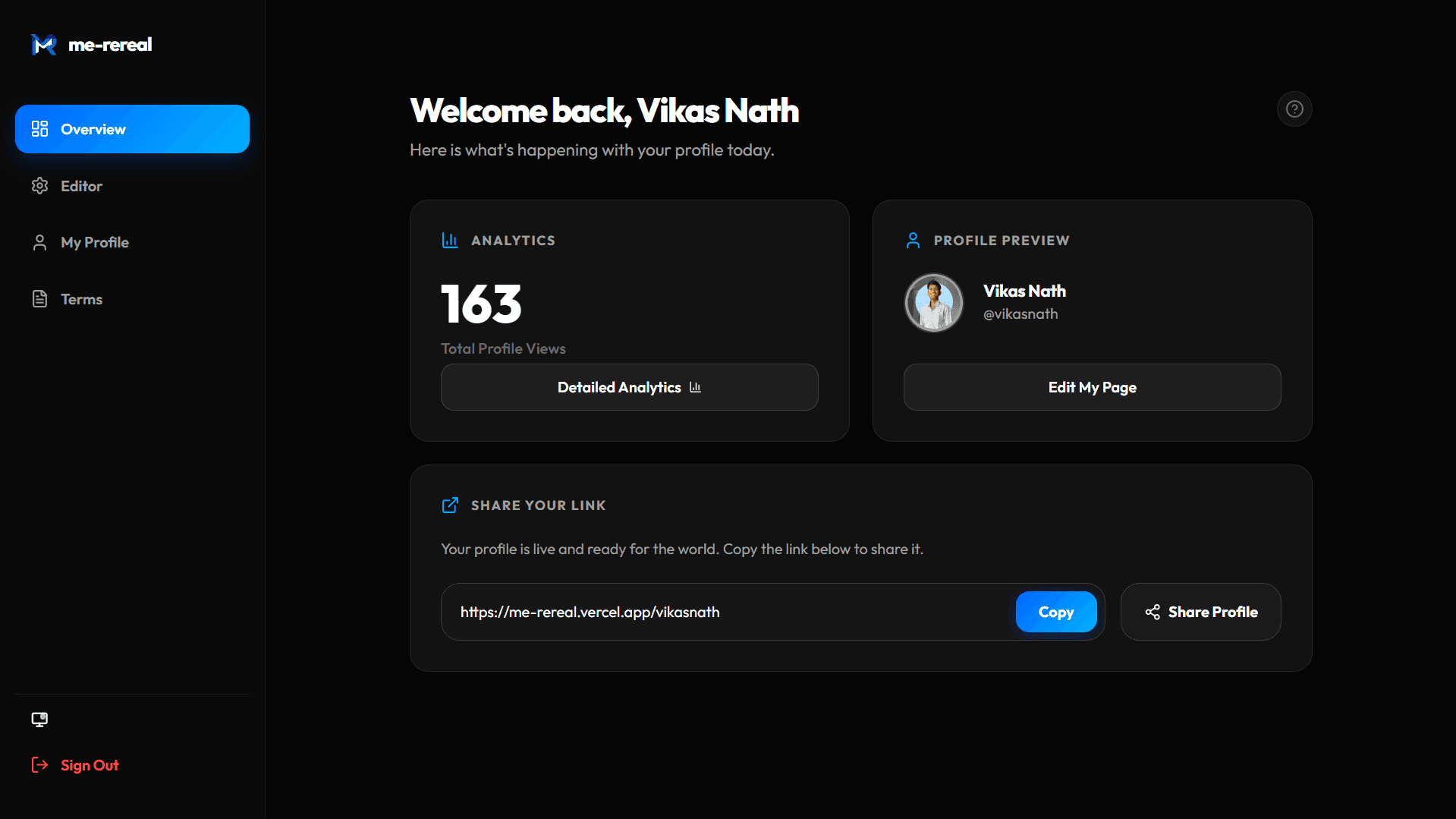Click the Share Profile button
The height and width of the screenshot is (819, 1456).
(x=1200, y=612)
